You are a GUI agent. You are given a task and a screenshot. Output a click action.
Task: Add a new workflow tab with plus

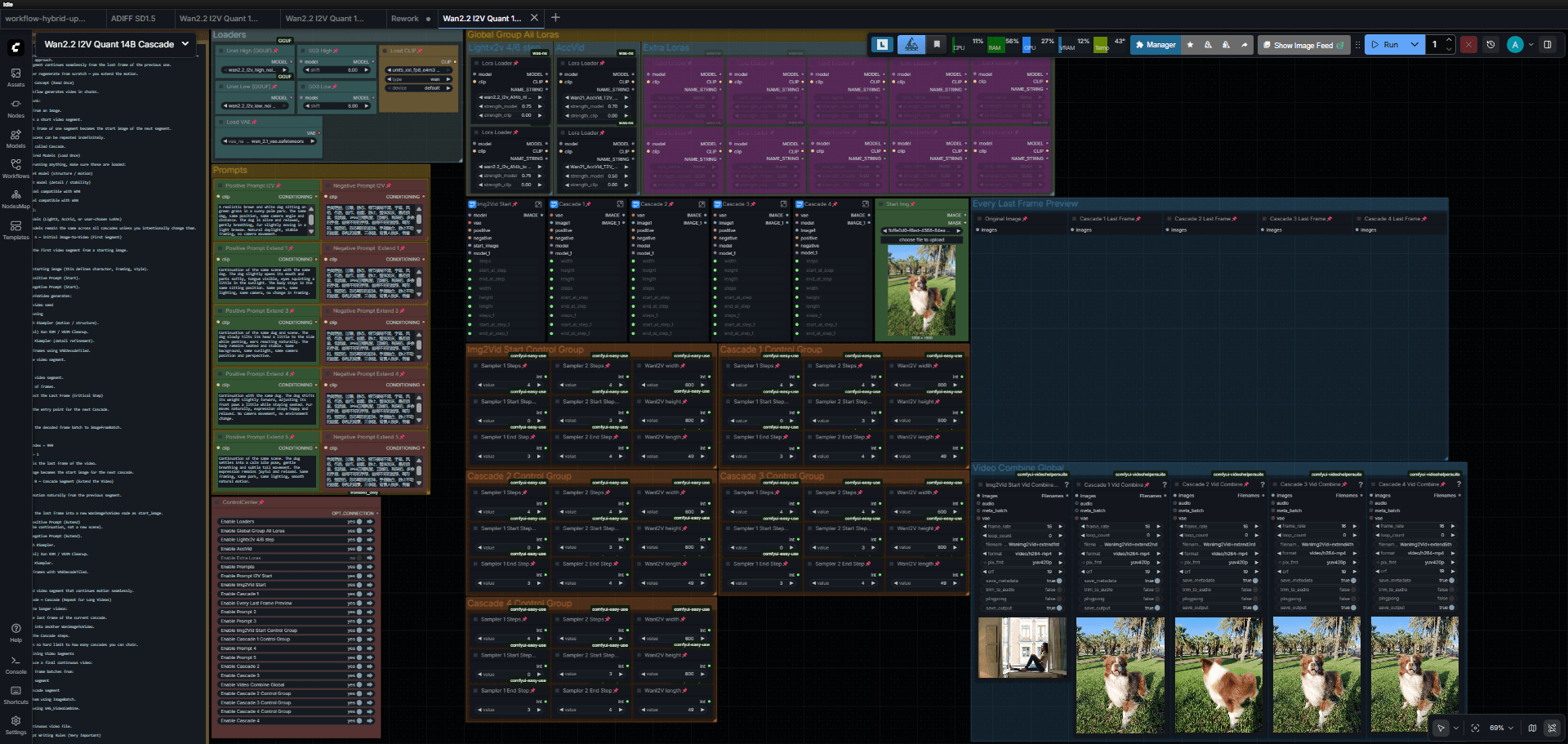(555, 17)
